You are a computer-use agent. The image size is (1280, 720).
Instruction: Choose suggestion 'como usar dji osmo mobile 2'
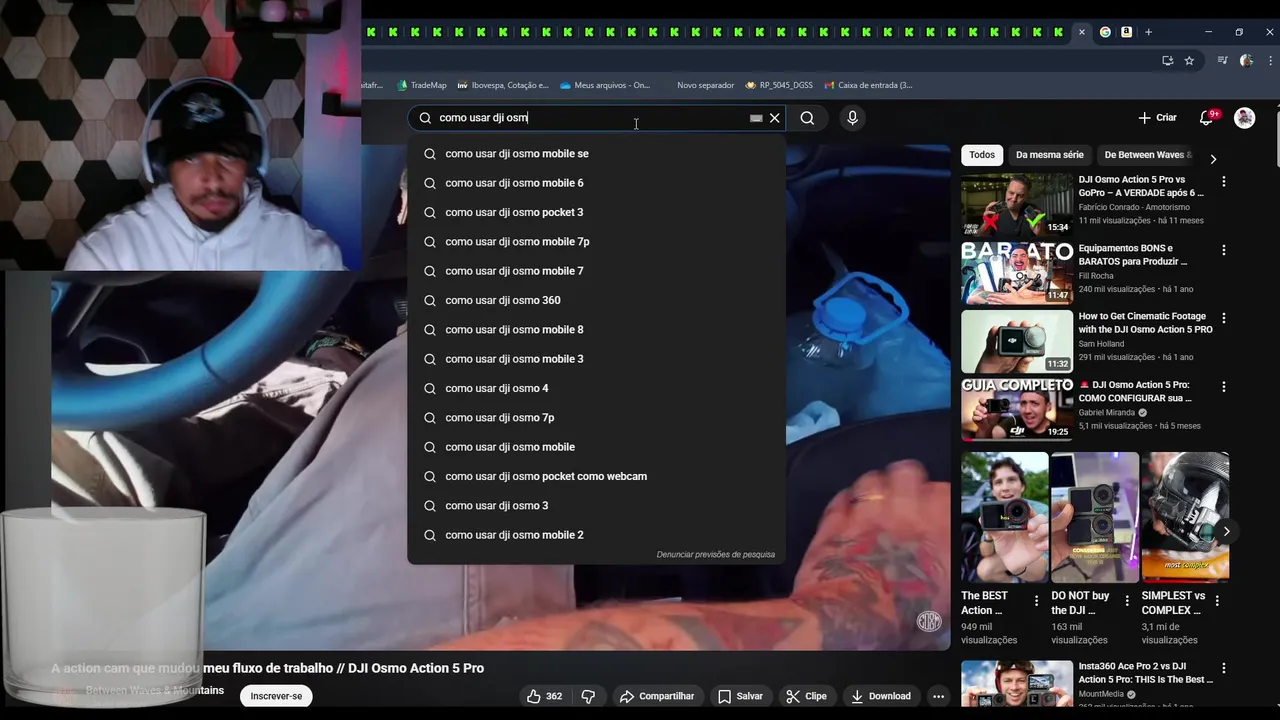pos(596,535)
